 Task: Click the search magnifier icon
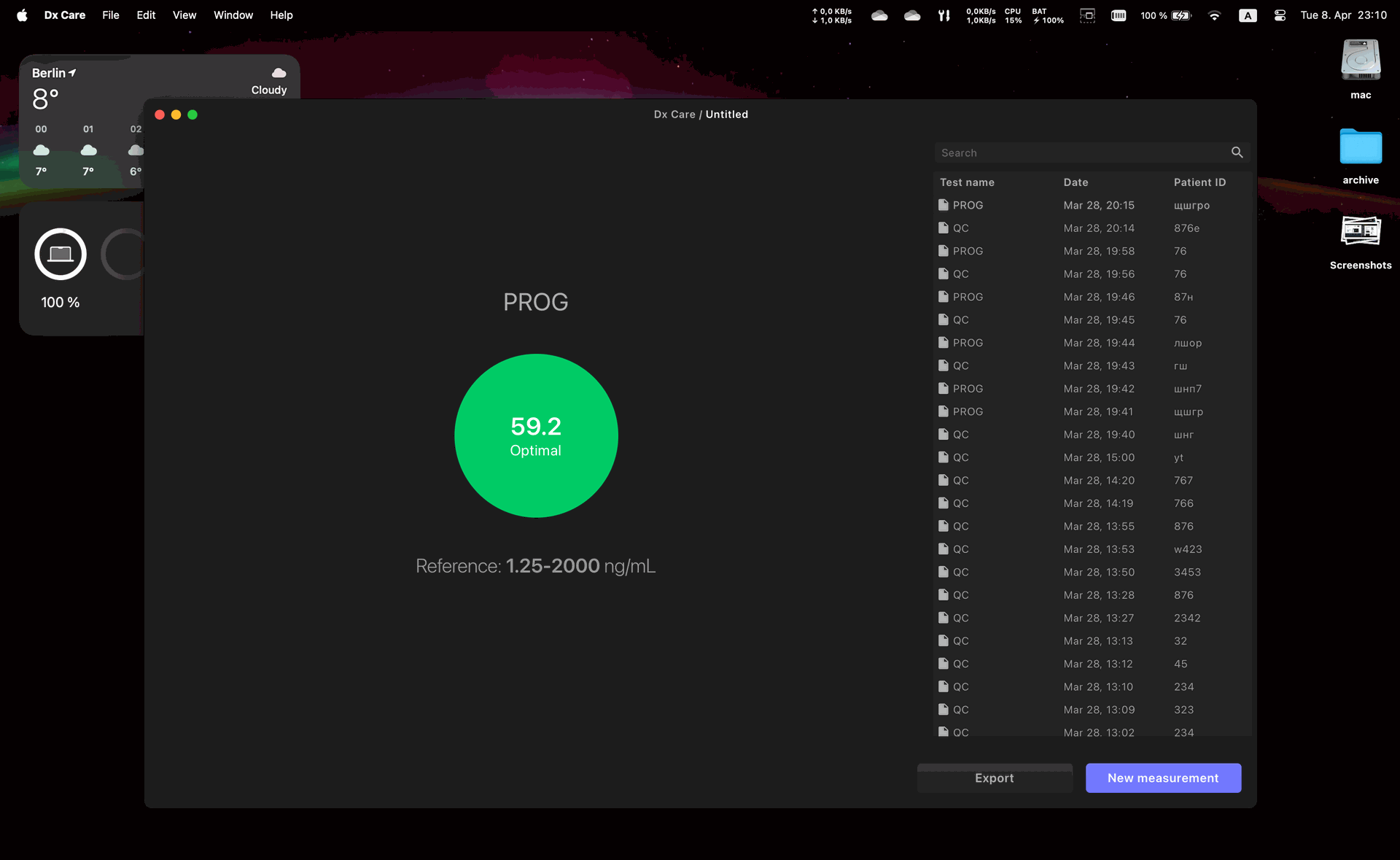(x=1237, y=152)
